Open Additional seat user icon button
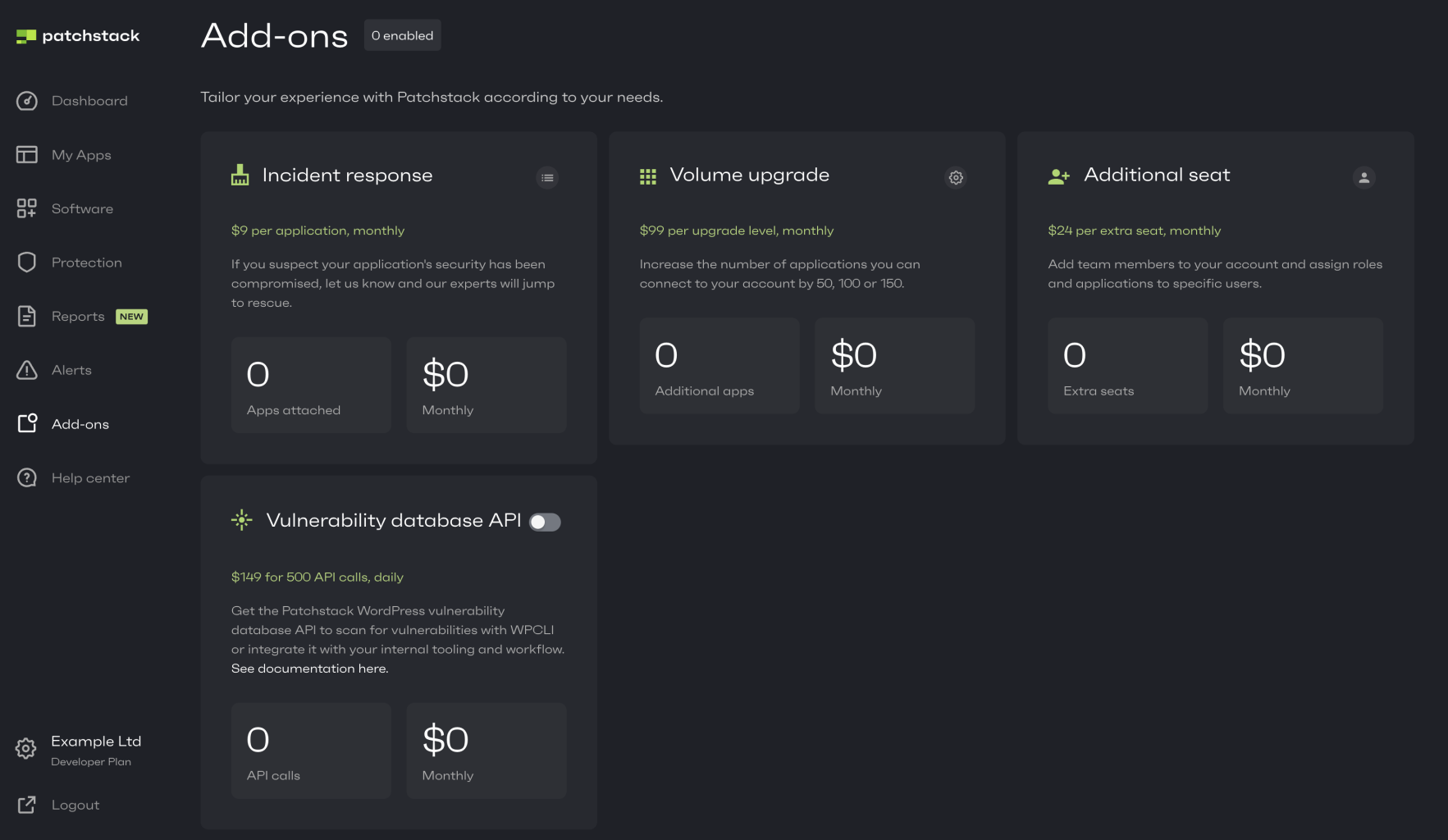1448x840 pixels. (1364, 177)
